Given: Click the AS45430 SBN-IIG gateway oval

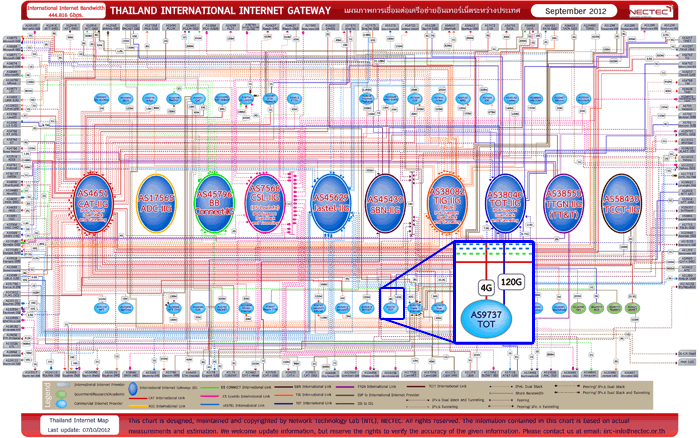Looking at the screenshot, I should click(x=385, y=204).
